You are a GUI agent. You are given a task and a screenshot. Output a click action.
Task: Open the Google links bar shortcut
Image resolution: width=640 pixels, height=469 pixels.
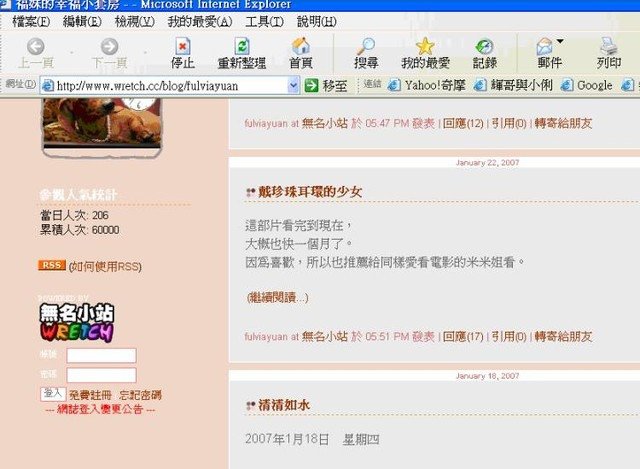pos(587,85)
